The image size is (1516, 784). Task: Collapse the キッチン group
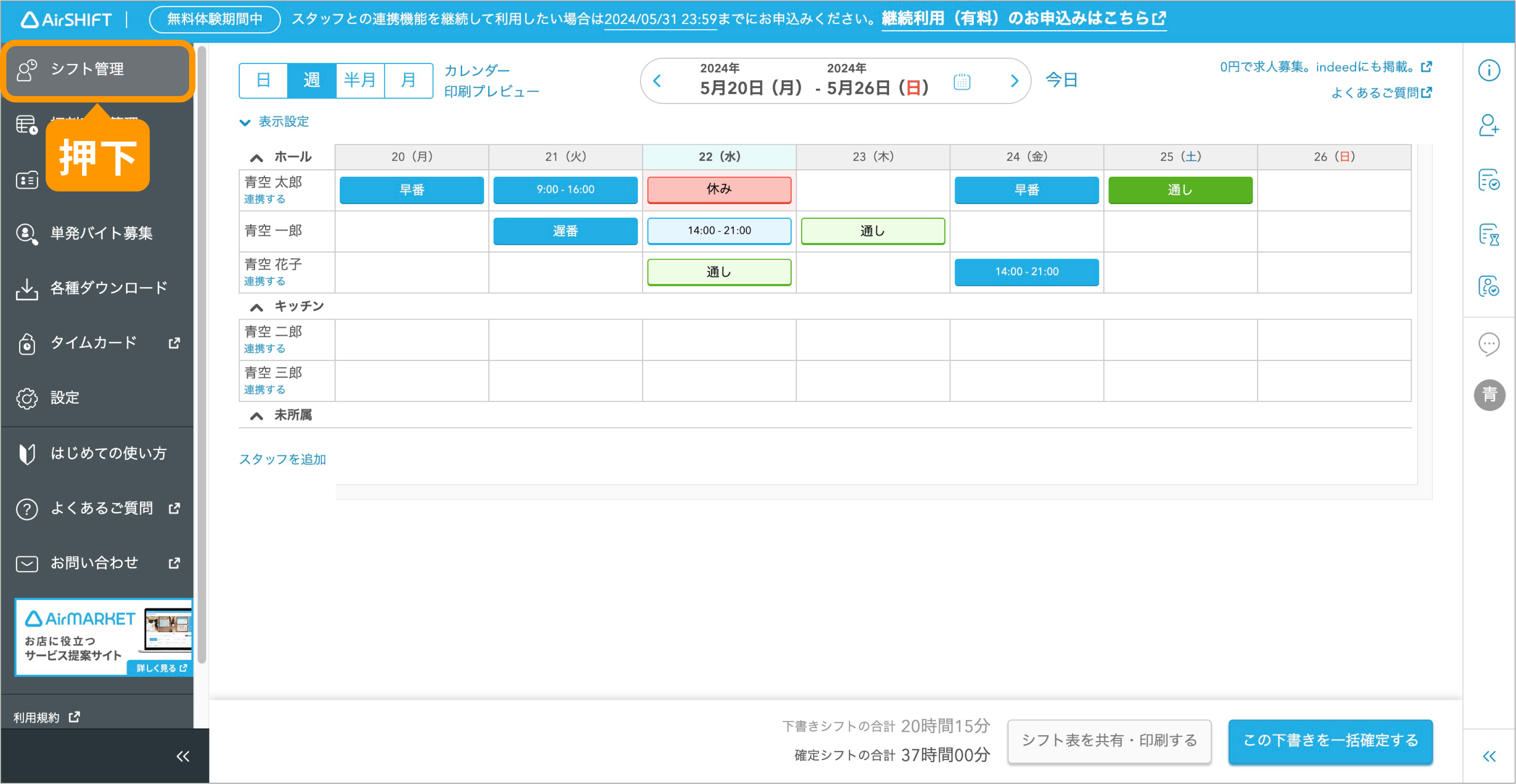pyautogui.click(x=256, y=307)
